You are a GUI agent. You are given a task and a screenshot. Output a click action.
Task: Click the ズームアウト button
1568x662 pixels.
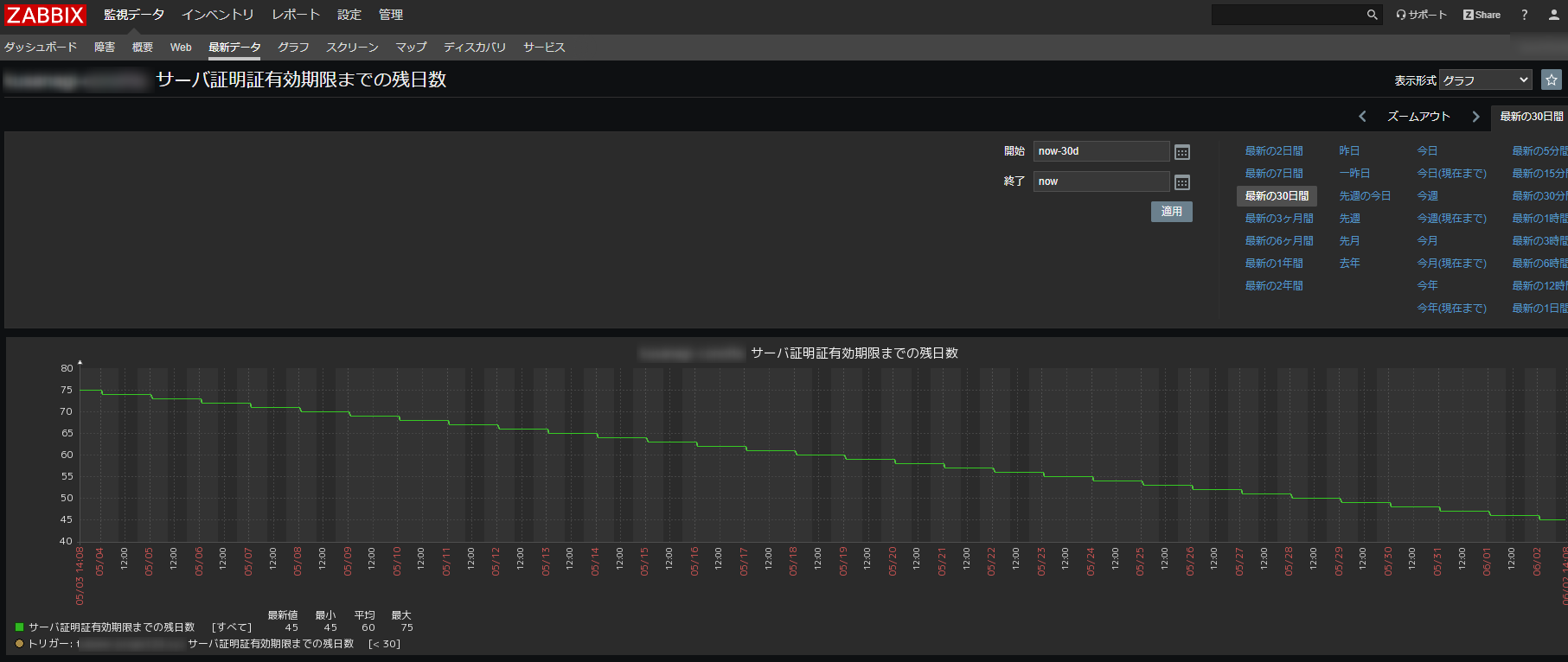(1418, 117)
